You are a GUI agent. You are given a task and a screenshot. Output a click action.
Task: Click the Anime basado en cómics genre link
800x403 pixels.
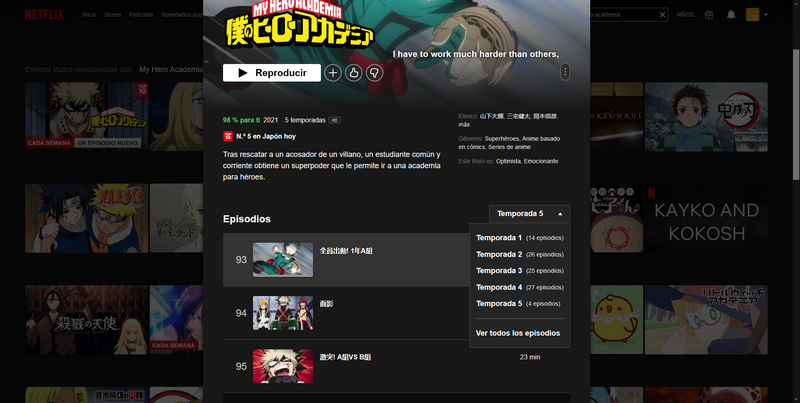509,143
